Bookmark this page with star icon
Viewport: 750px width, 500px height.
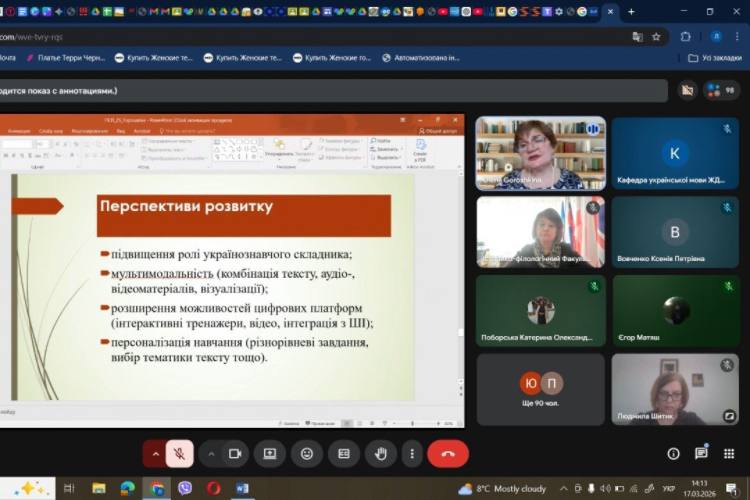click(657, 36)
